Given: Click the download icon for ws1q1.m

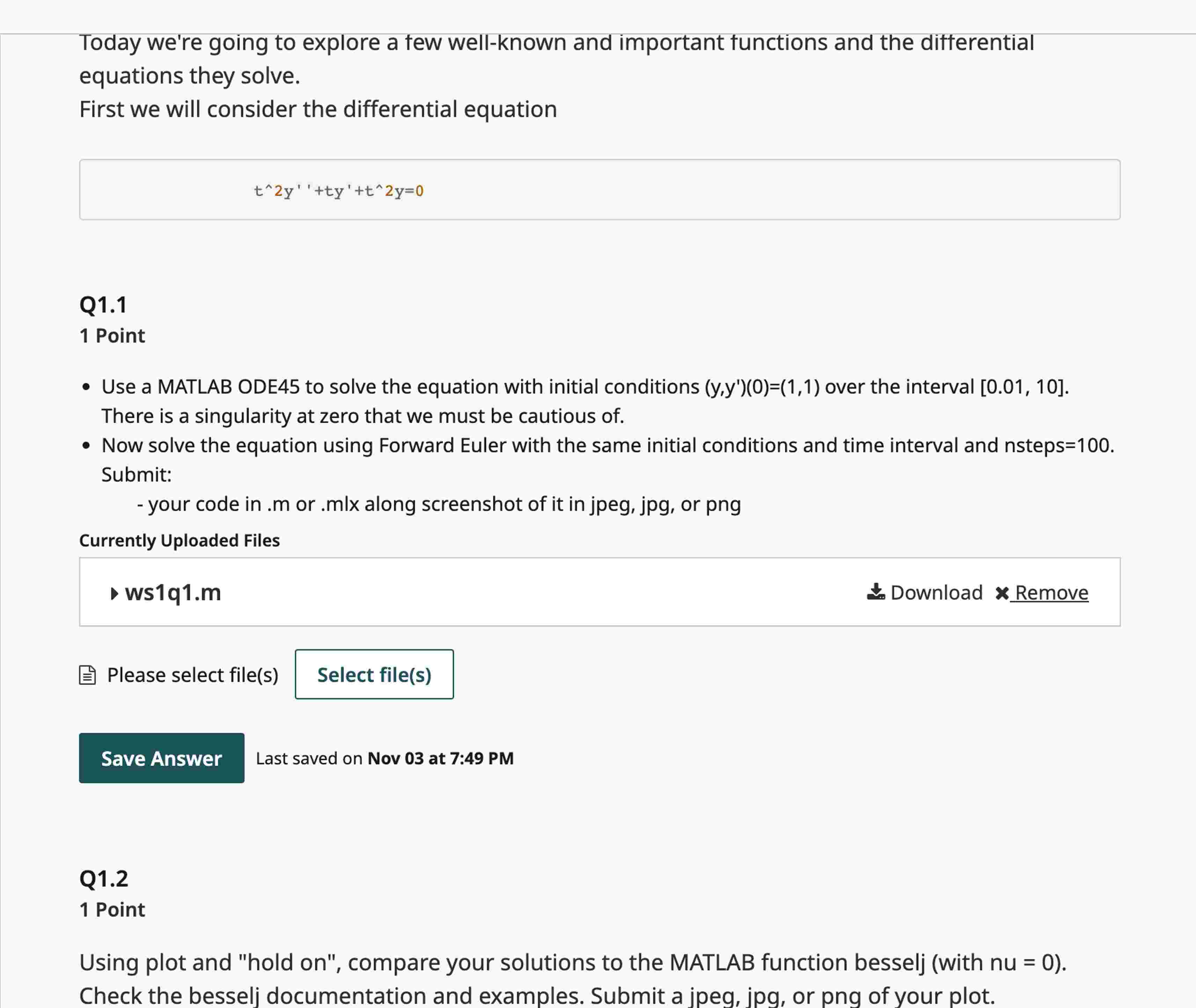Looking at the screenshot, I should tap(875, 592).
